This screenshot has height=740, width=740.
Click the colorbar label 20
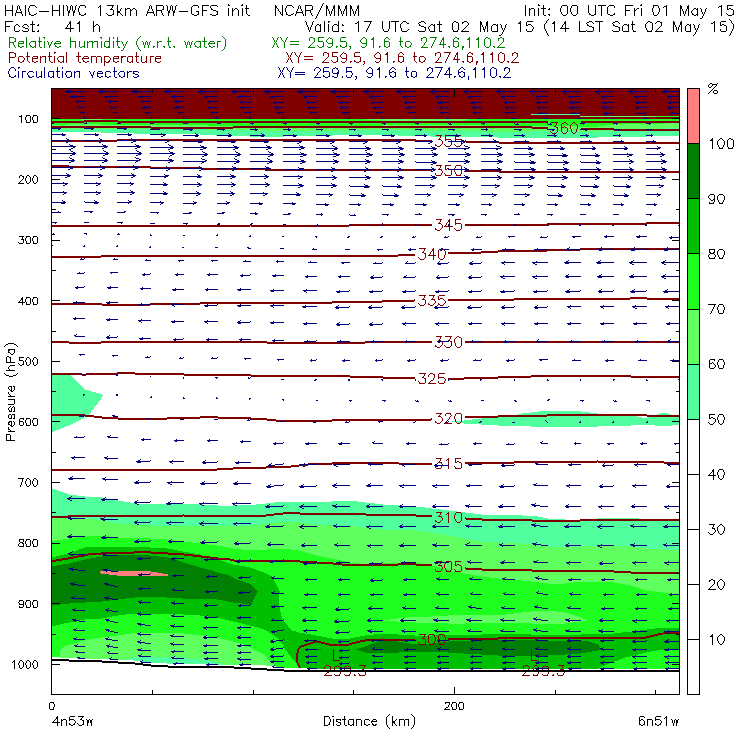coord(716,585)
